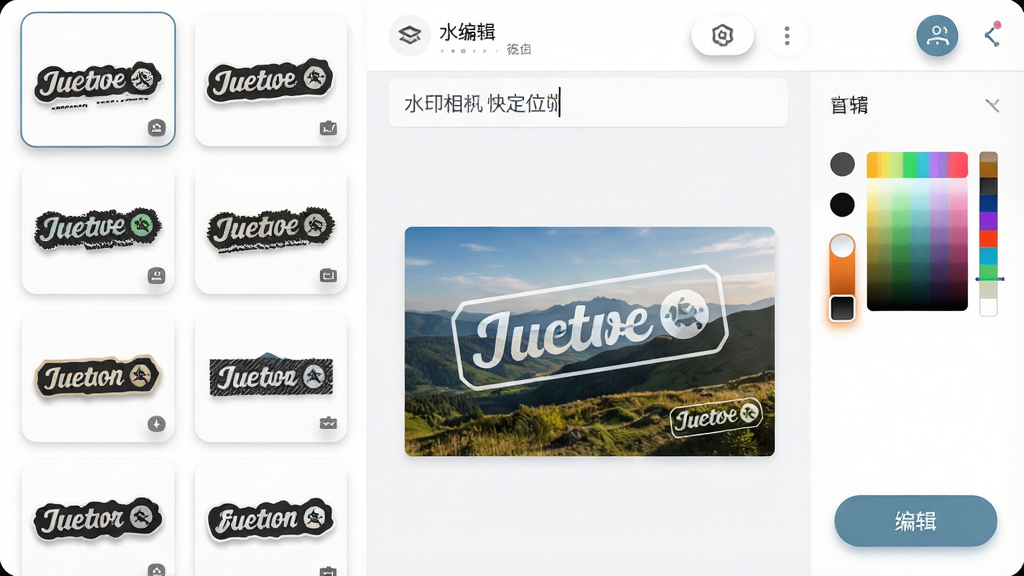1024x576 pixels.
Task: Click the layers icon beside the 水编辑 title
Action: pyautogui.click(x=409, y=35)
